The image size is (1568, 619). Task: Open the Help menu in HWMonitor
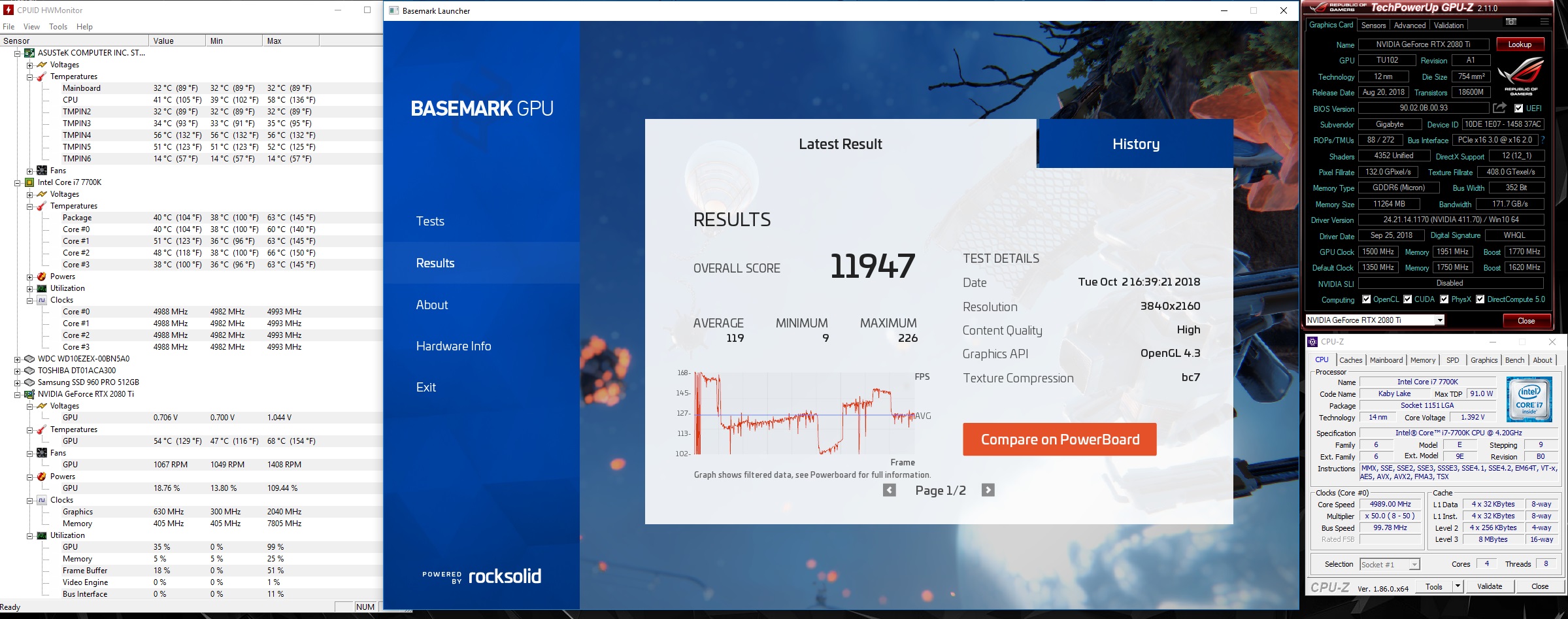(x=84, y=27)
